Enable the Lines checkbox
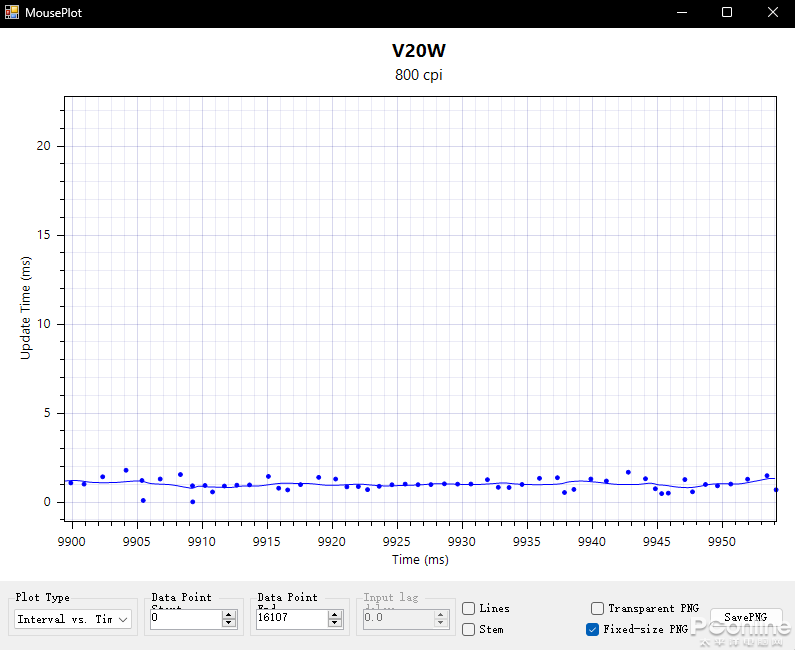The width and height of the screenshot is (795, 650). click(x=468, y=608)
